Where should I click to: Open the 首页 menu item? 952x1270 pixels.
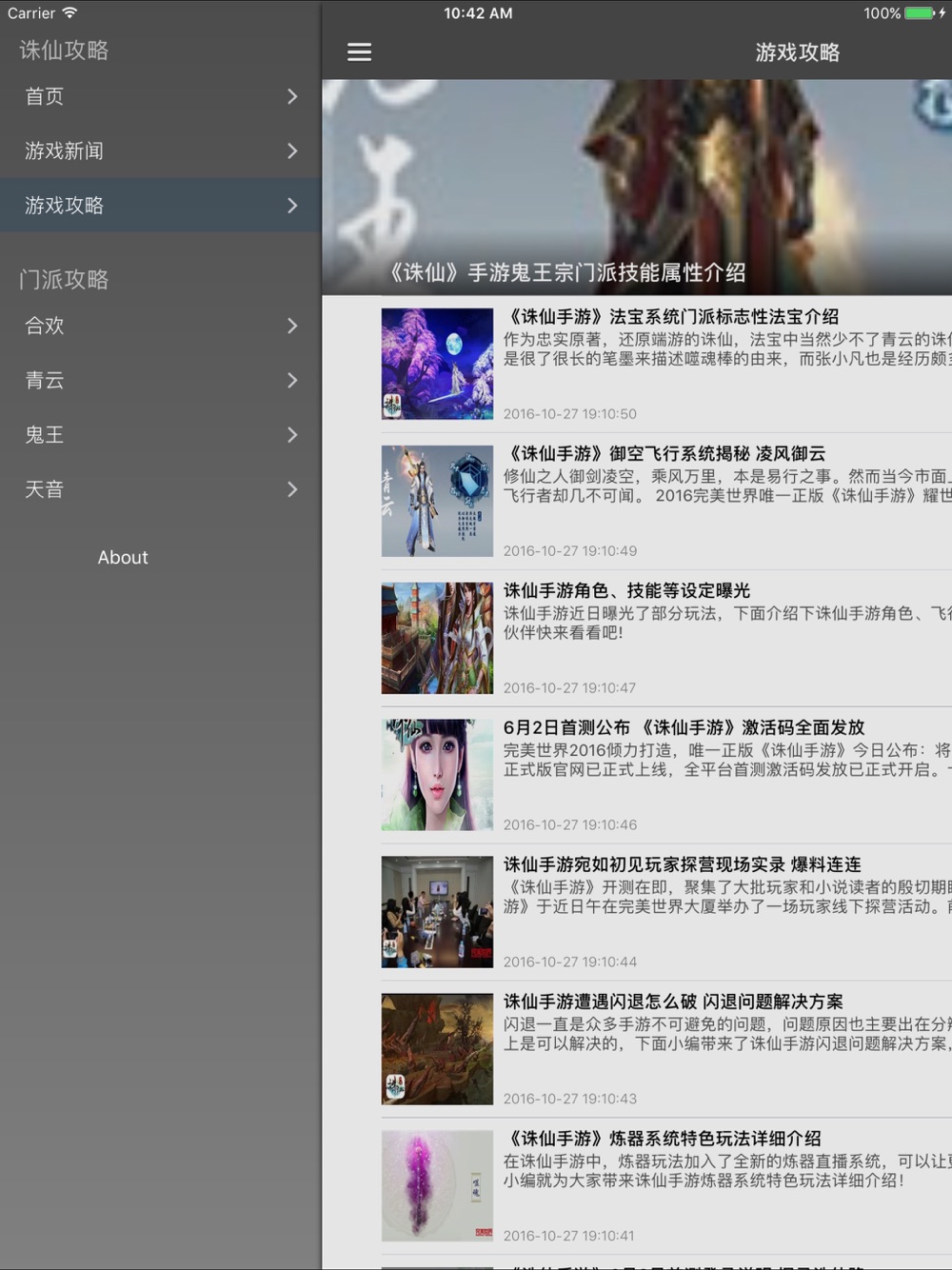point(161,96)
